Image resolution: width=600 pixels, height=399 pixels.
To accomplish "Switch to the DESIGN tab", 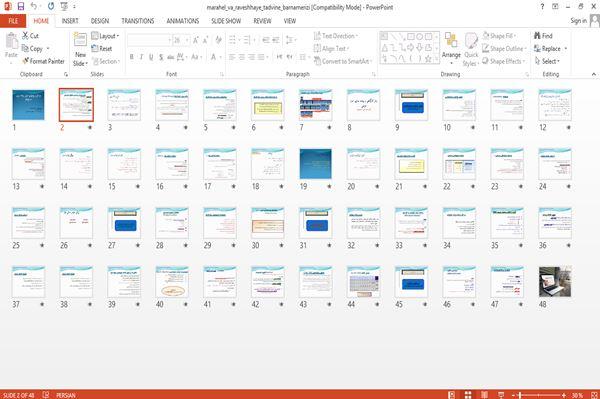I will 99,21.
